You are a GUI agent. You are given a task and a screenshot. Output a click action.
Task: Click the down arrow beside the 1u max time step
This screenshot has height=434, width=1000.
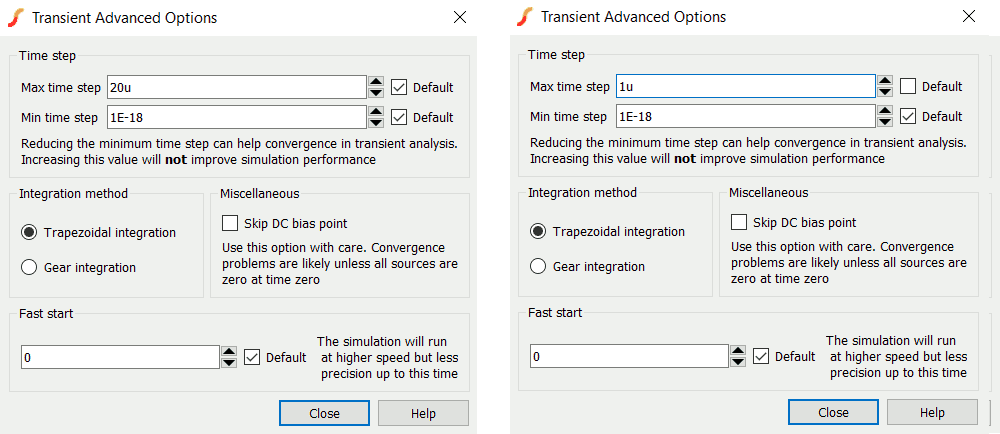[885, 93]
